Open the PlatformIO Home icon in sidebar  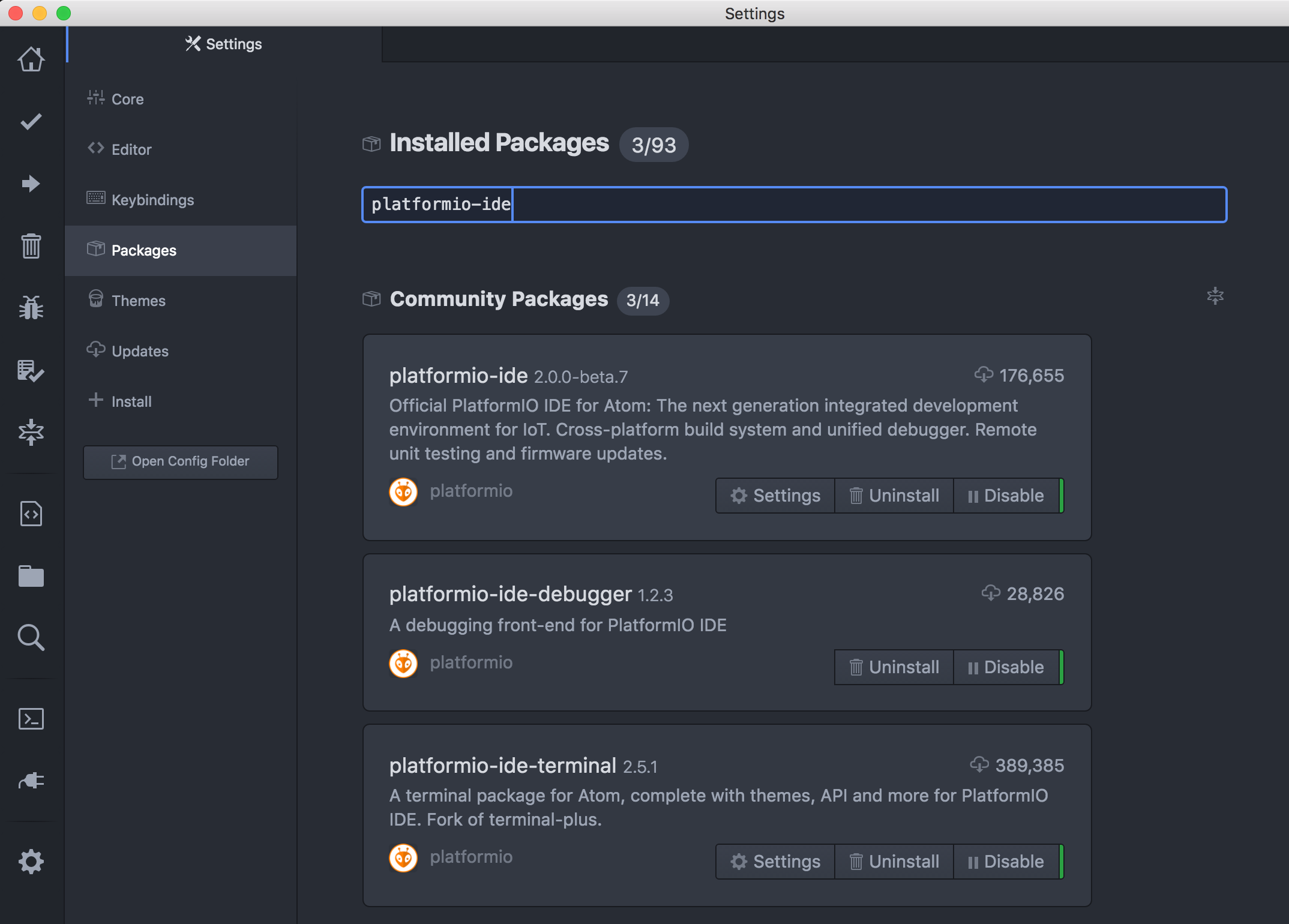pos(31,59)
